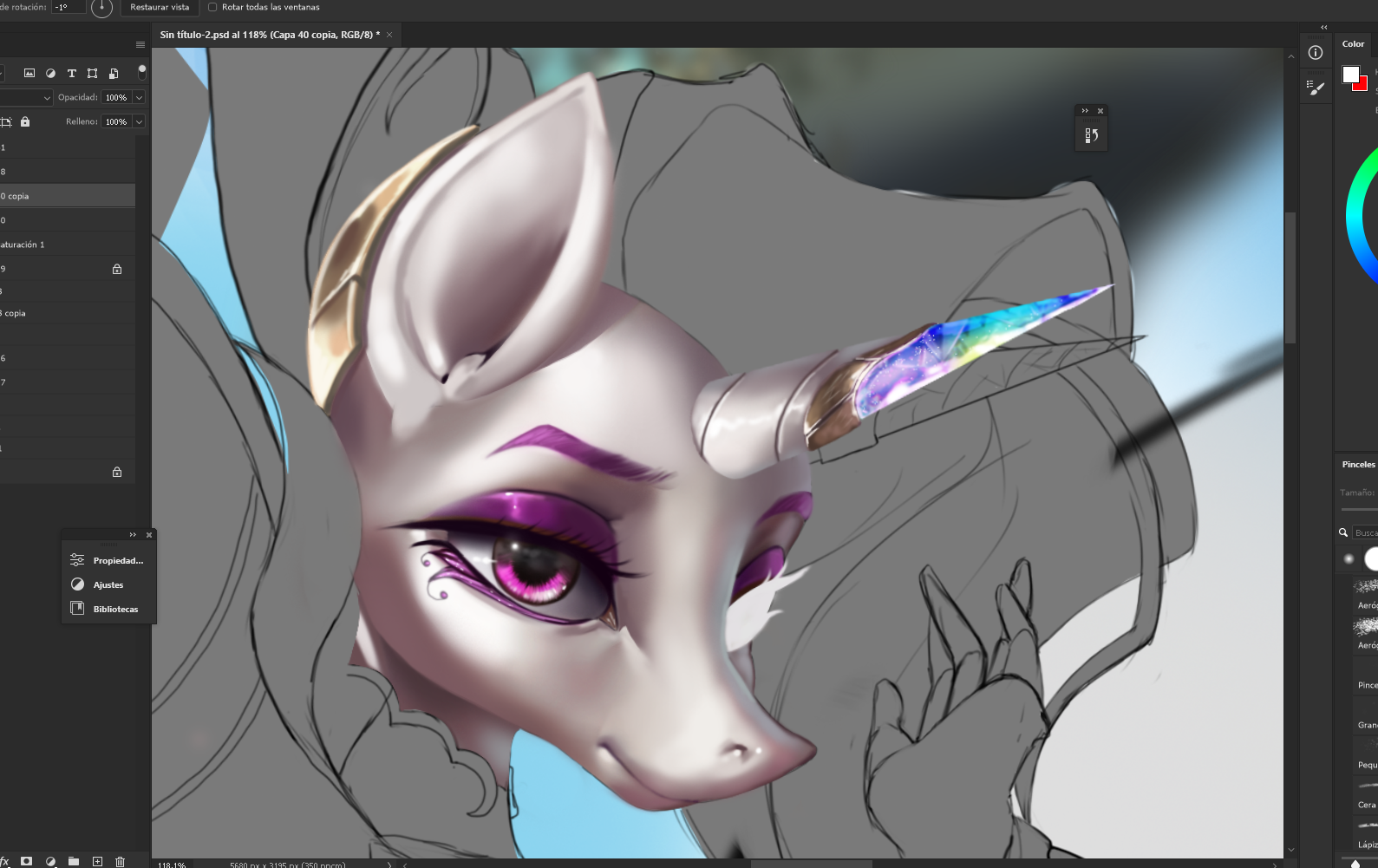Screen dimensions: 1378x868
Task: Create a new layer group
Action: [x=74, y=861]
